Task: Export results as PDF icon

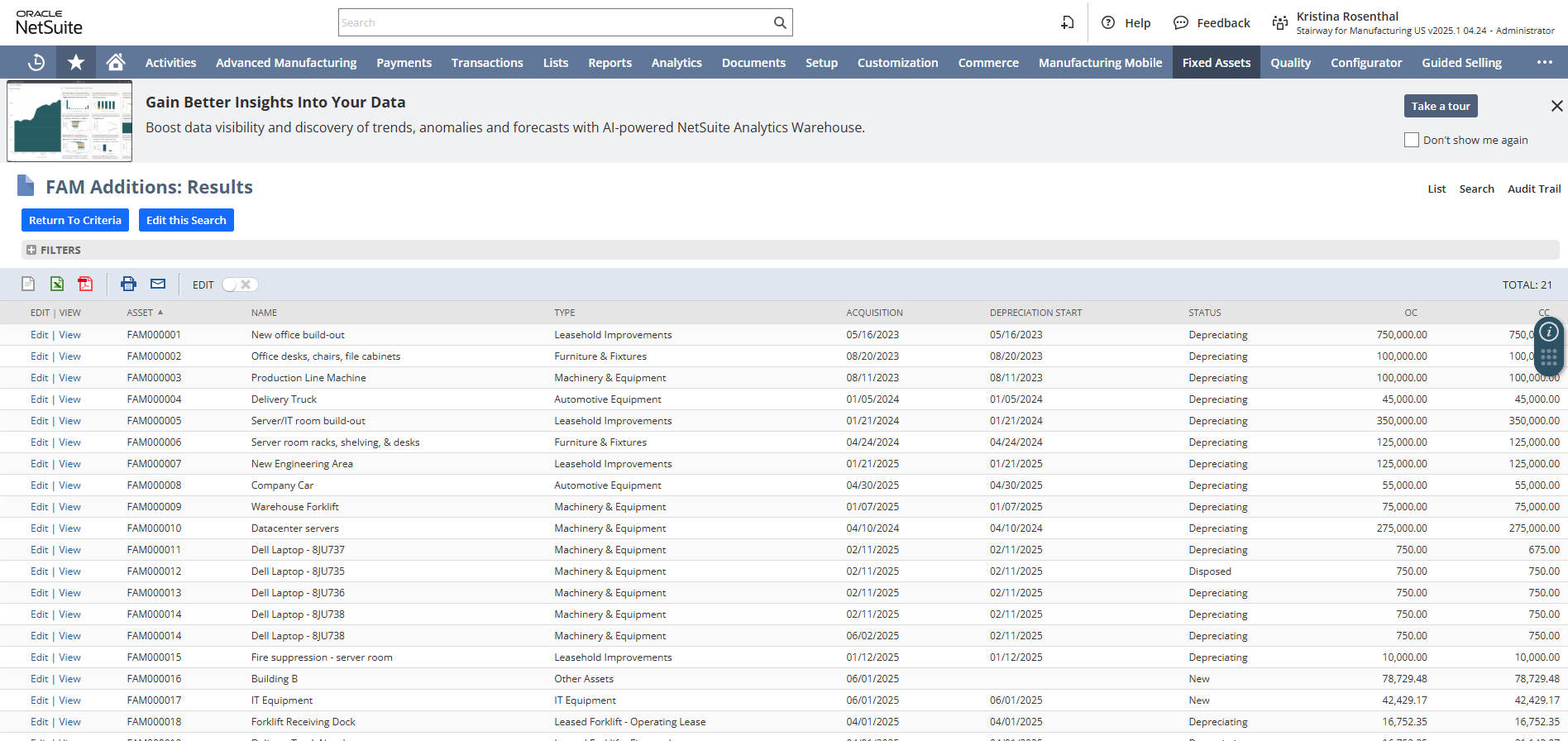Action: point(85,284)
